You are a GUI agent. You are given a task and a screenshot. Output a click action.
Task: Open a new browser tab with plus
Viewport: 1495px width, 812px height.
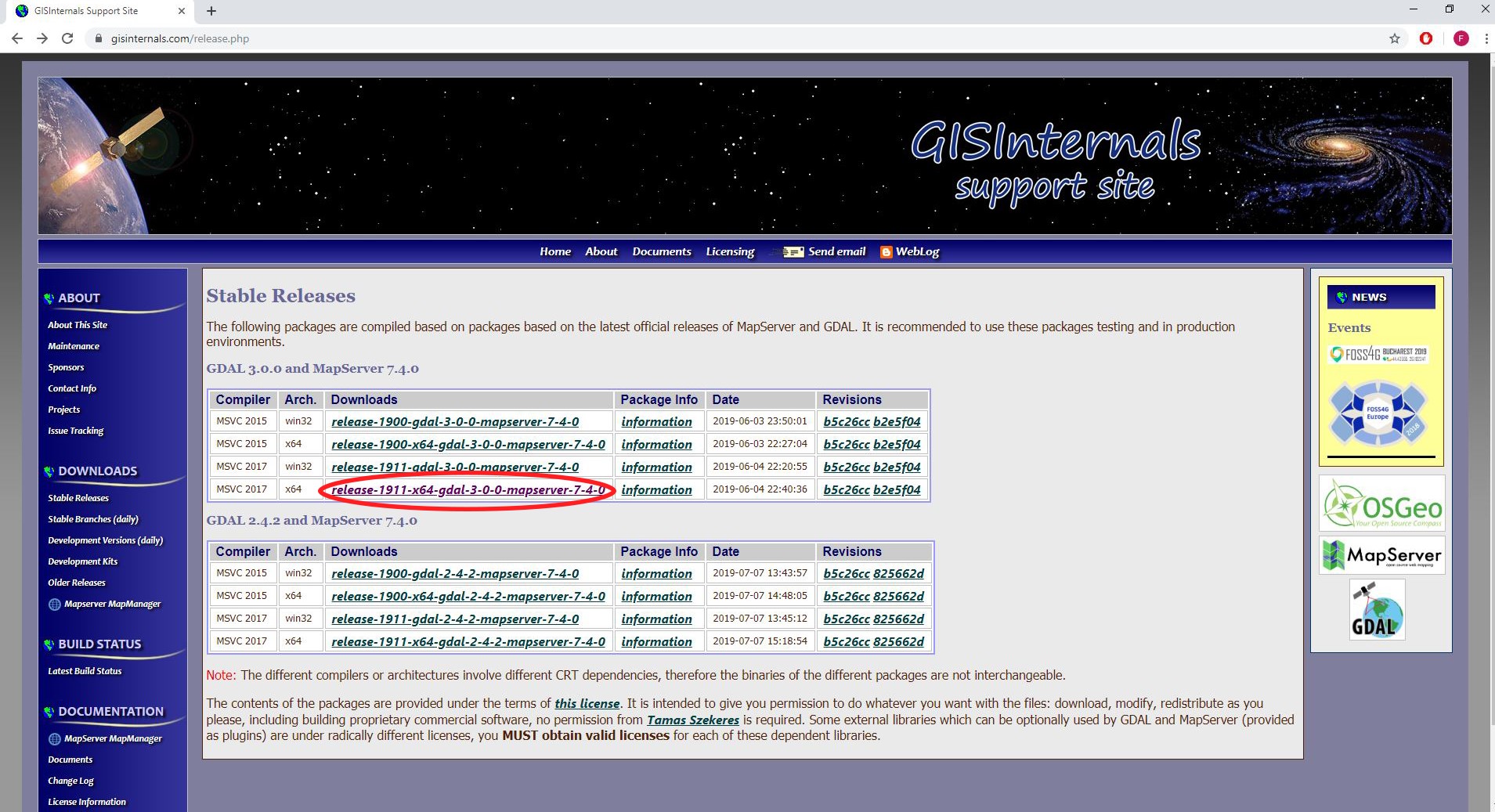pos(211,11)
